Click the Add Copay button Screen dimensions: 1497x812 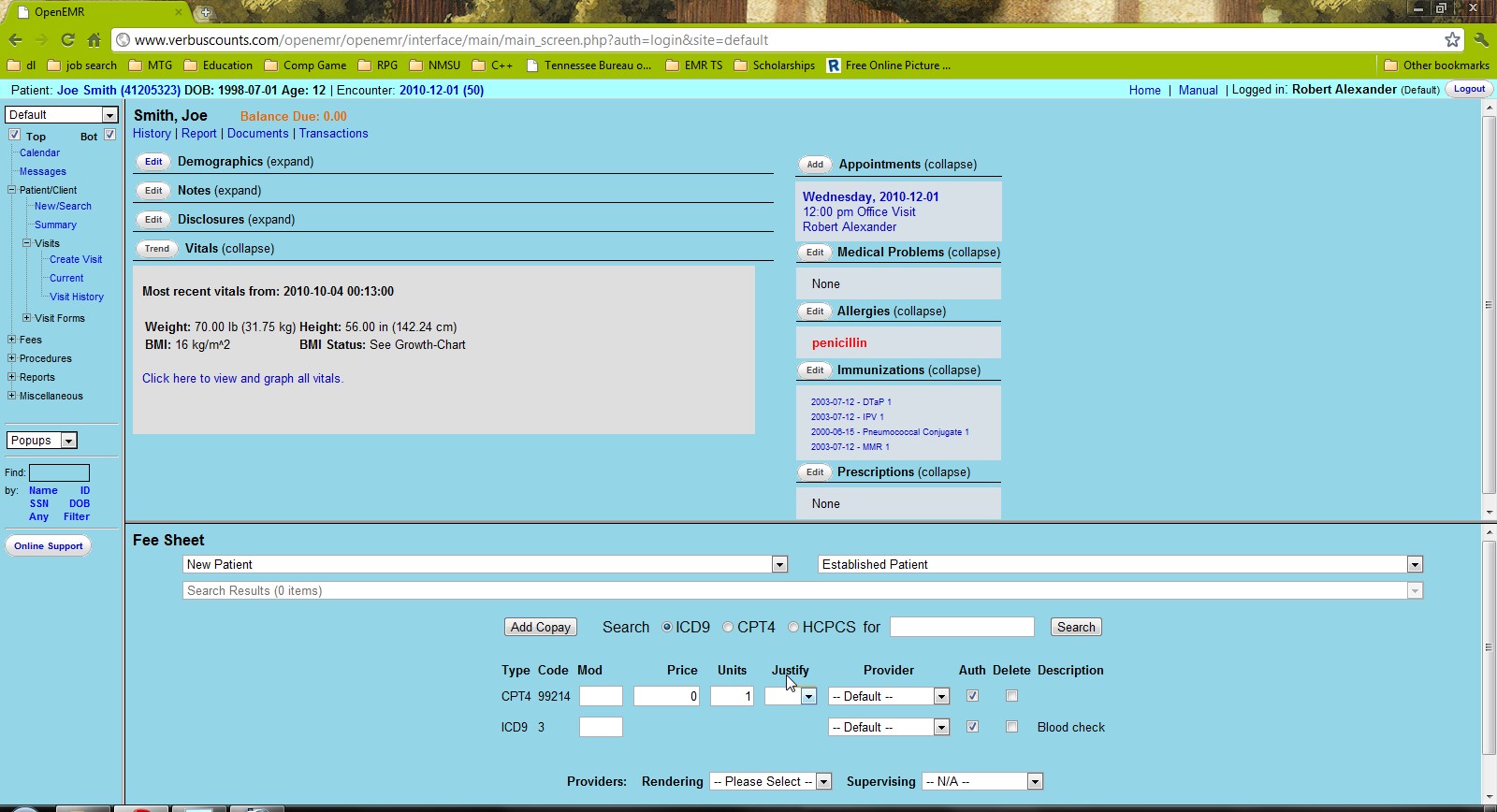541,627
